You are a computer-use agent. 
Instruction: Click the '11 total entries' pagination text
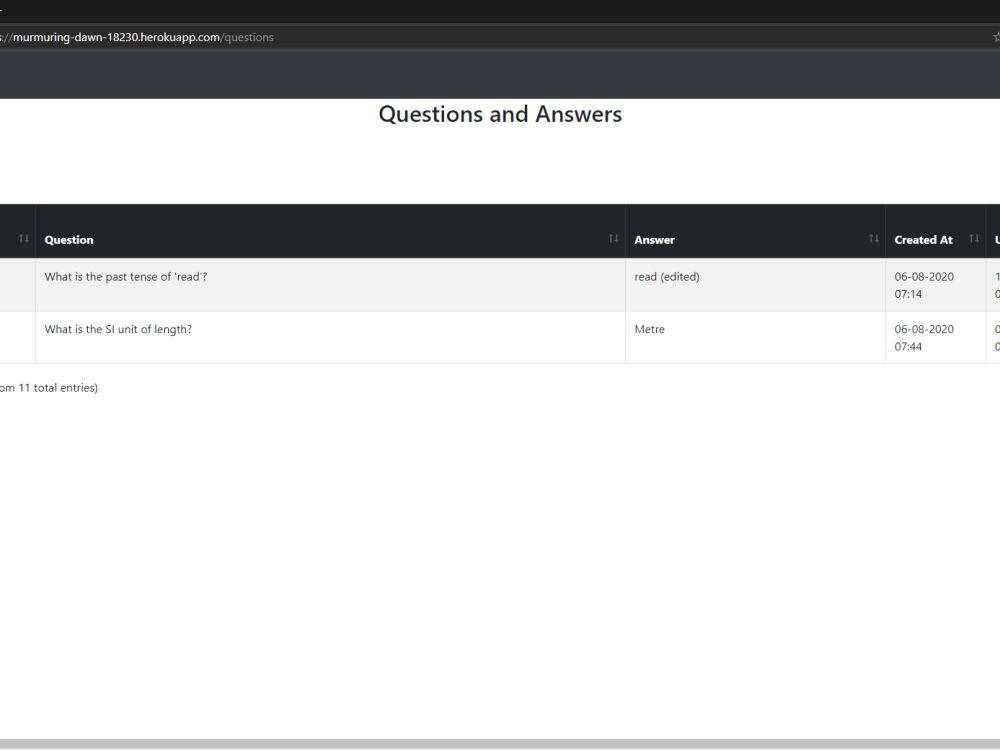click(49, 387)
